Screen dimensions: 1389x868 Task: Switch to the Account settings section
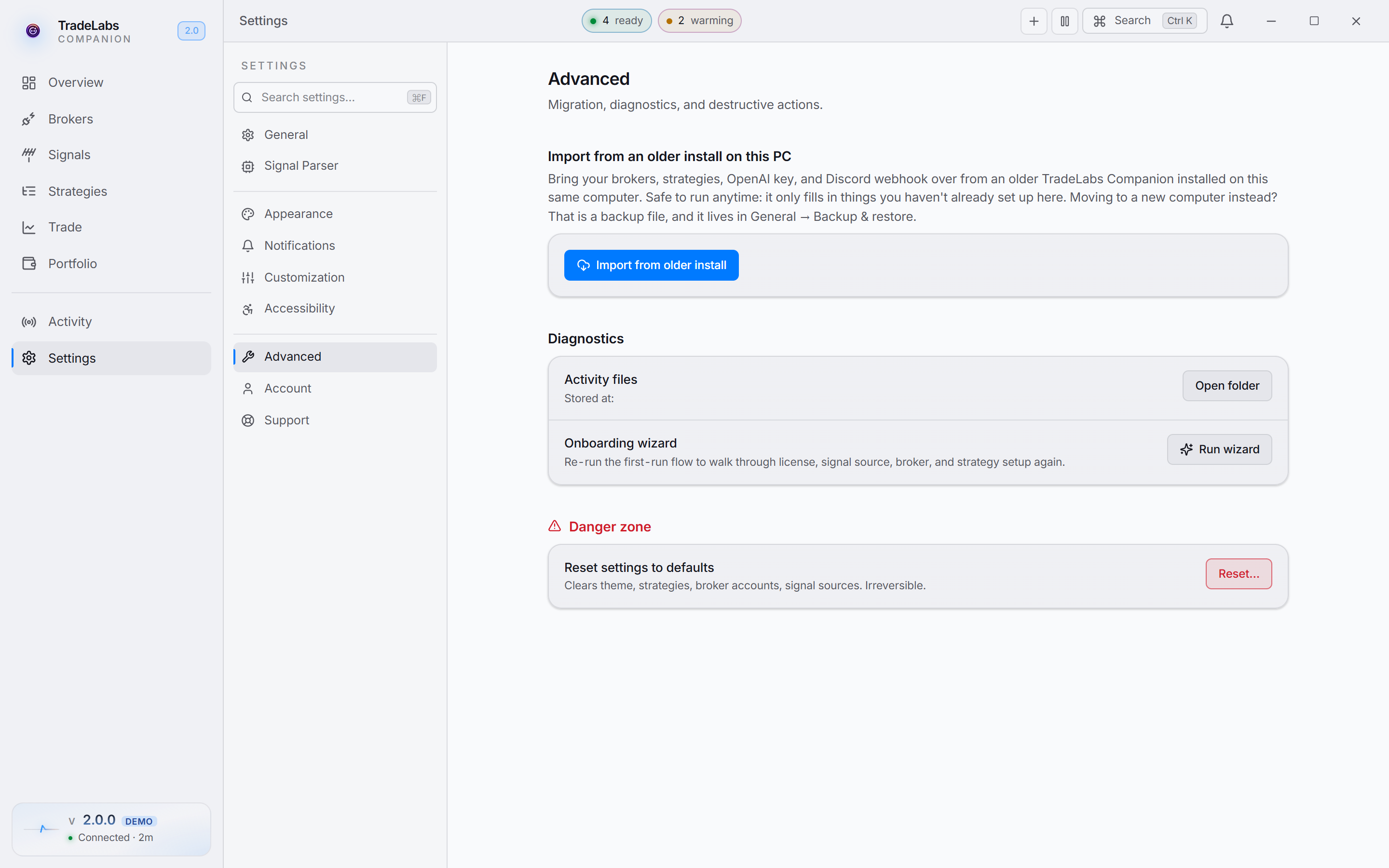click(x=335, y=389)
